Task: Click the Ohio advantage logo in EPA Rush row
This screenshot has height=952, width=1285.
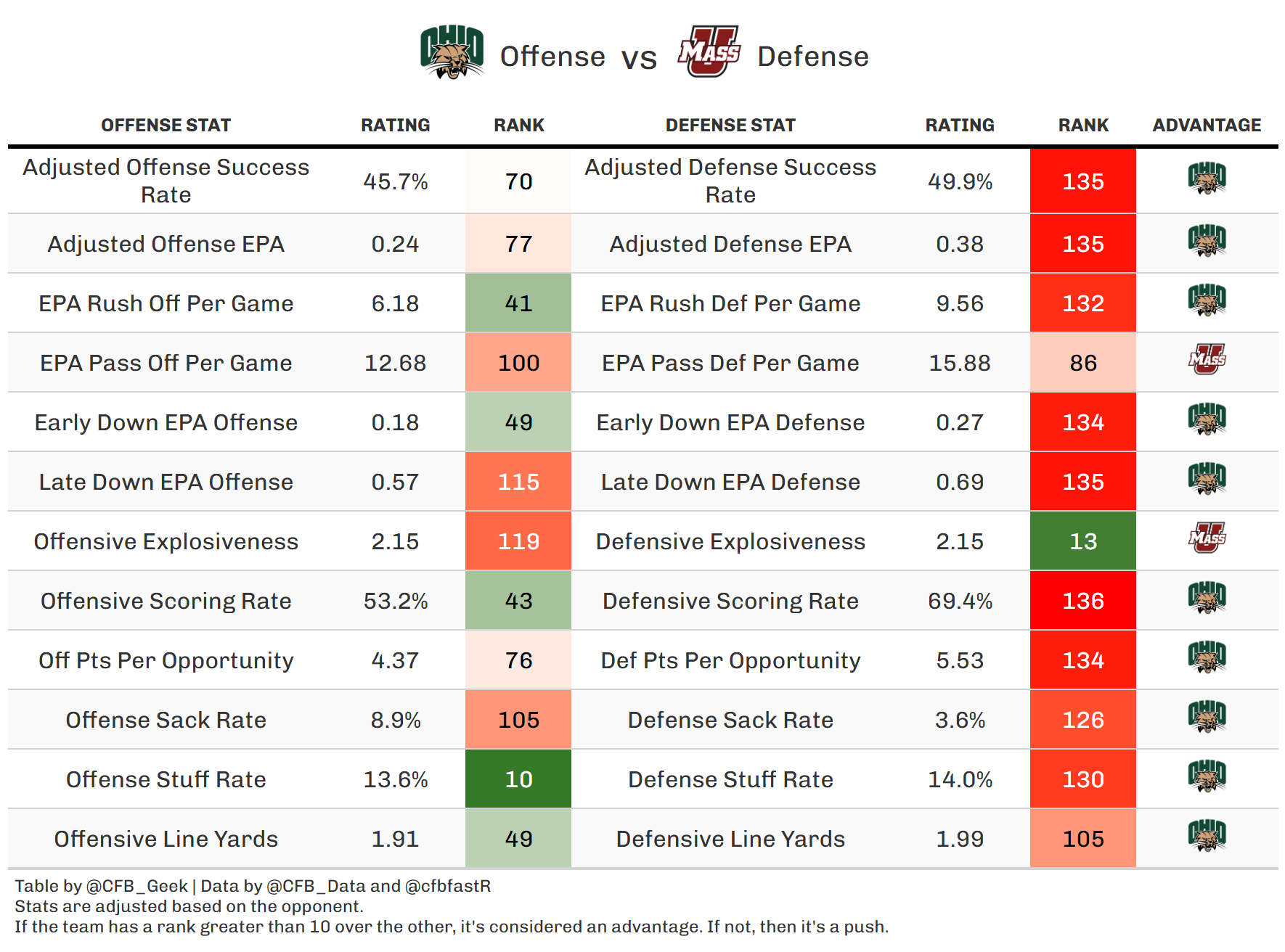Action: 1207,301
